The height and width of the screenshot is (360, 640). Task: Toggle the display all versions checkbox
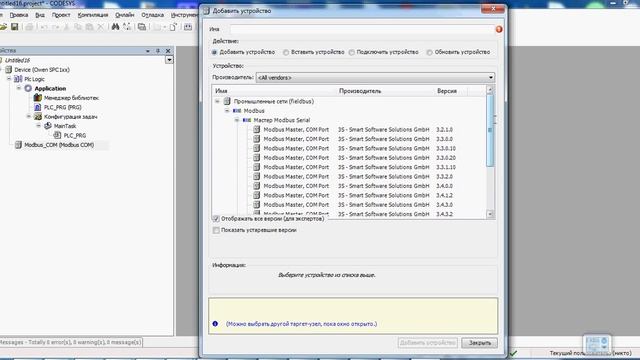click(216, 219)
